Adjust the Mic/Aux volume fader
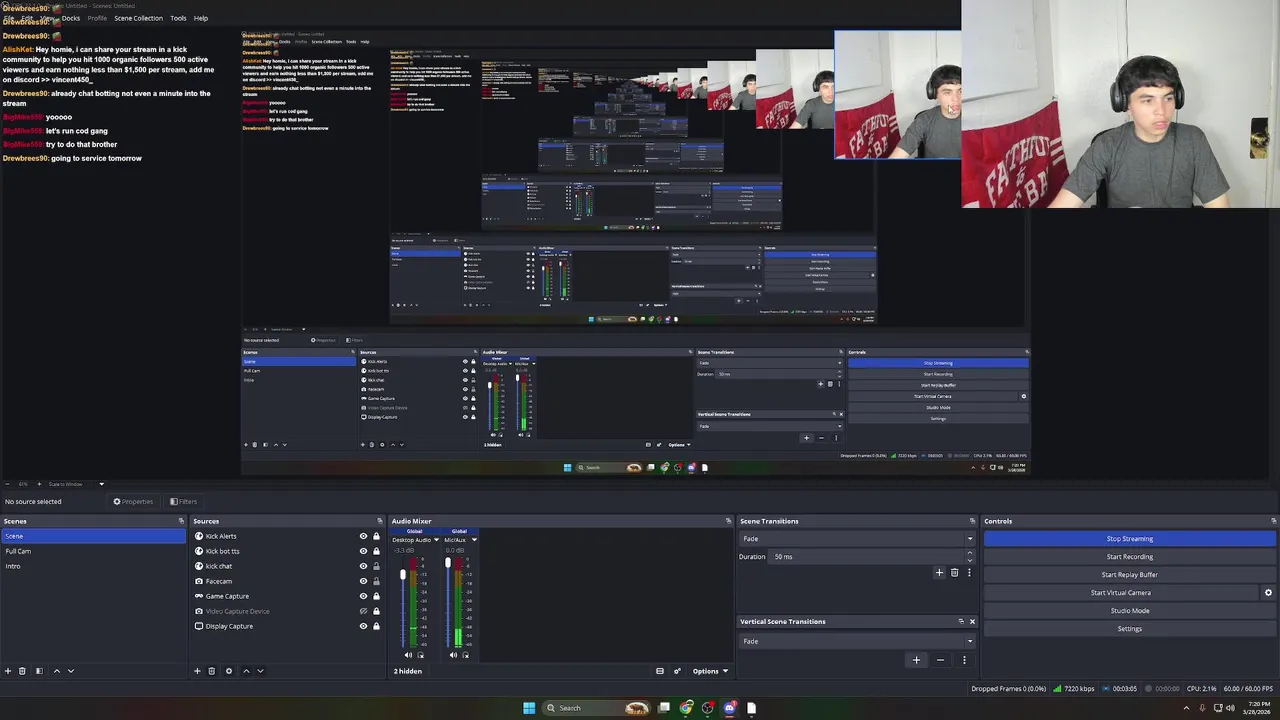 click(448, 563)
